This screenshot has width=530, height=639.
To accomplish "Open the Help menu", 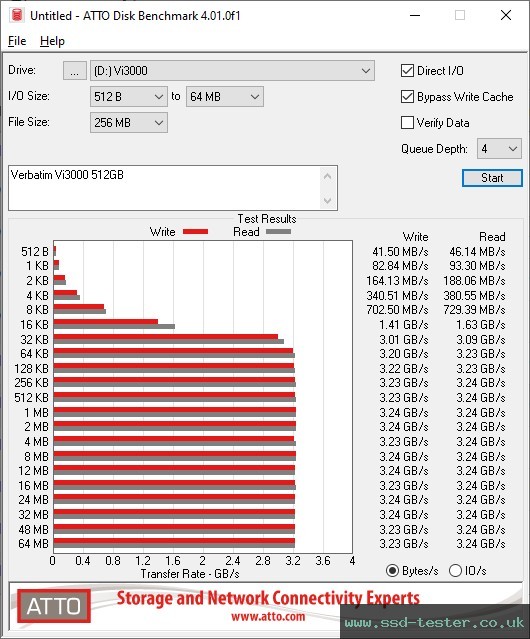I will (52, 41).
